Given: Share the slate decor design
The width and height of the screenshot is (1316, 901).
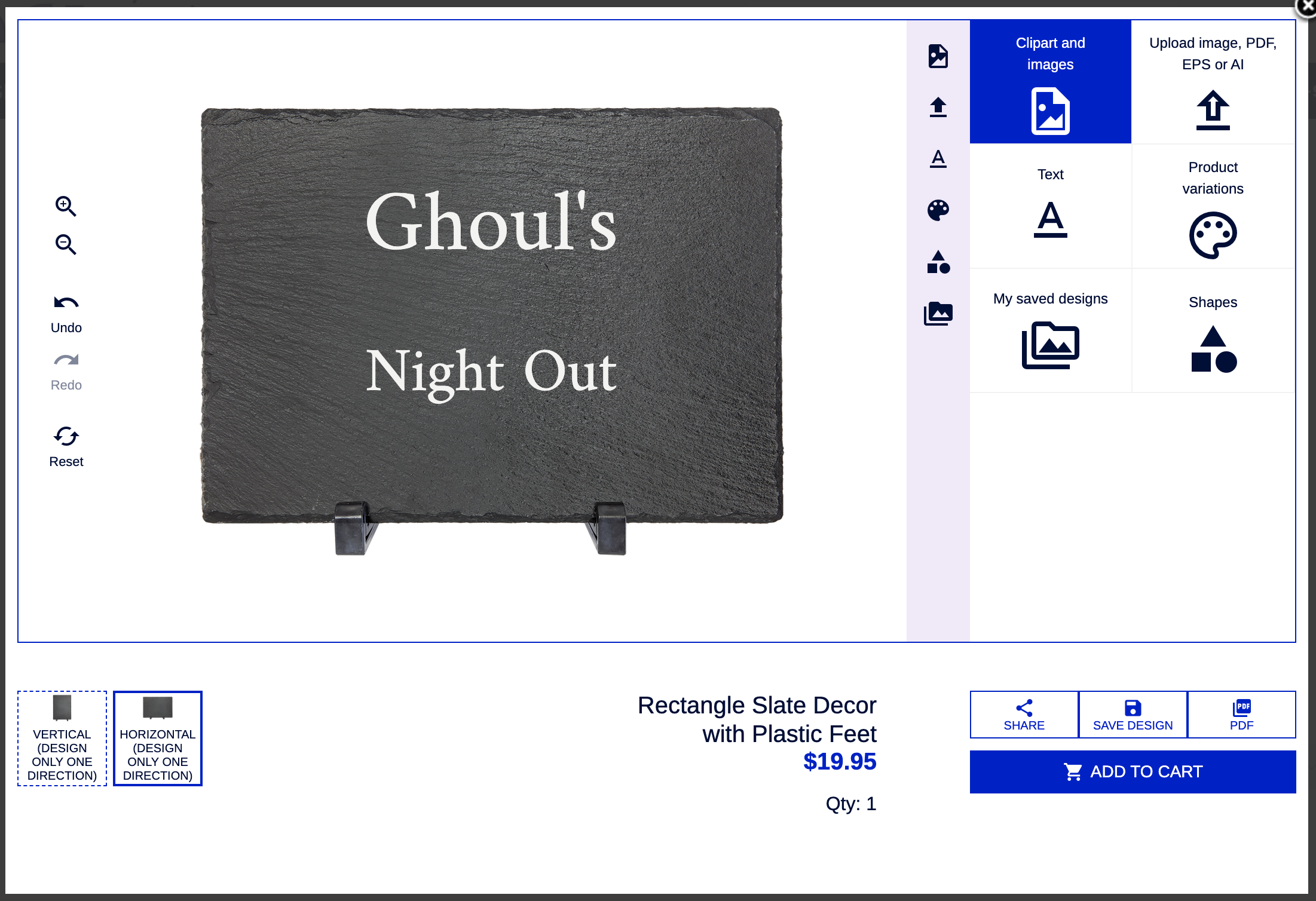Looking at the screenshot, I should pos(1024,715).
